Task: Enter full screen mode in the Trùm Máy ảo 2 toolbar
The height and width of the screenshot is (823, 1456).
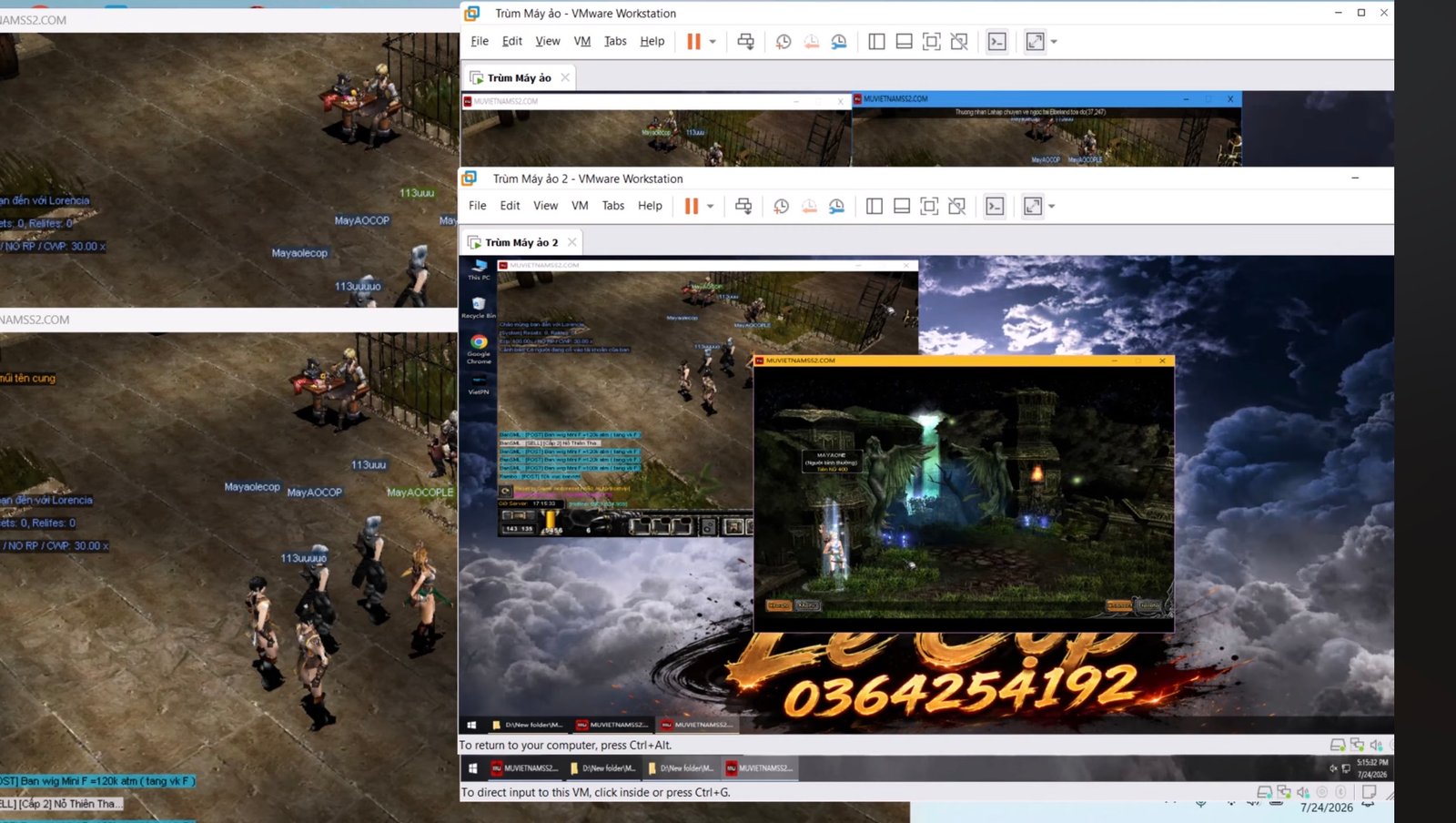Action: (x=929, y=206)
